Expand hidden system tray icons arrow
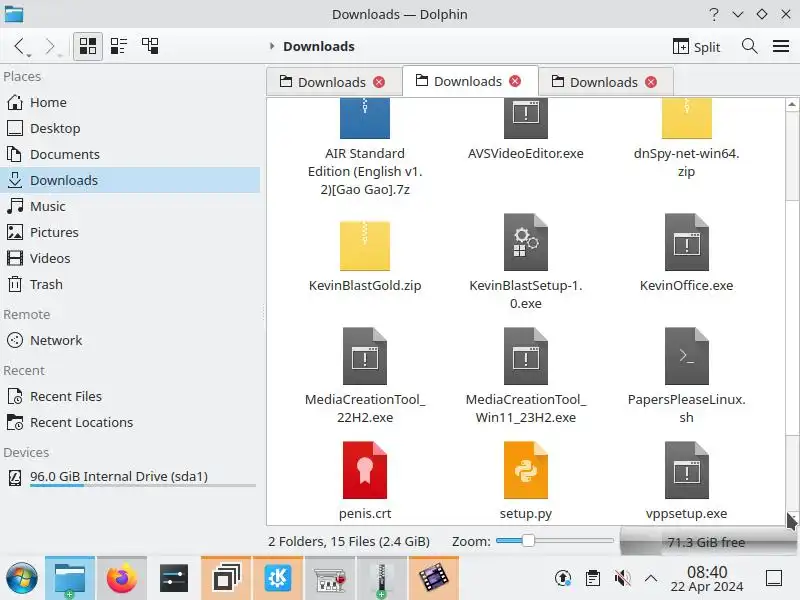The image size is (800, 600). [651, 578]
